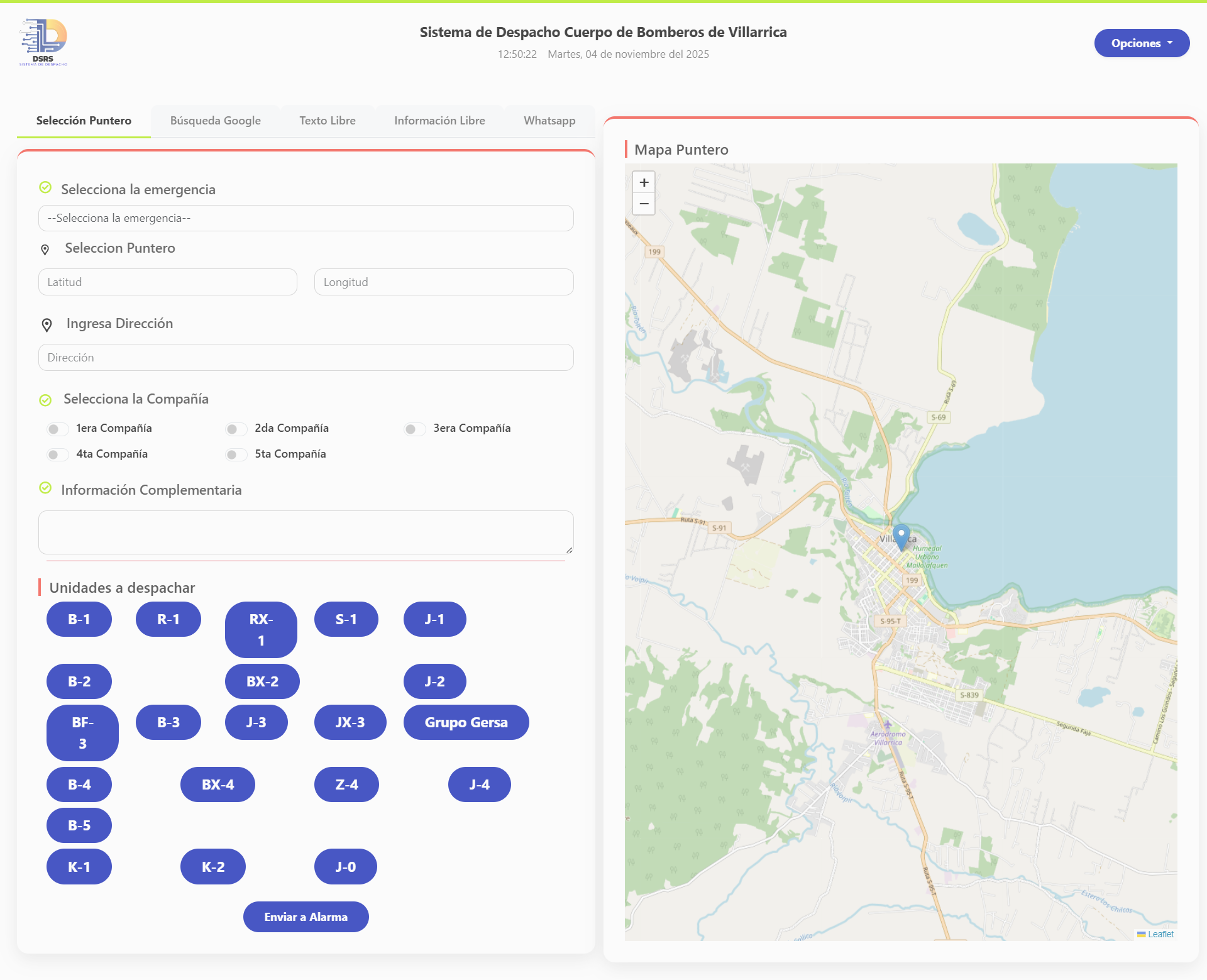Image resolution: width=1207 pixels, height=980 pixels.
Task: Switch to the Búsqueda Google tab
Action: coord(215,121)
